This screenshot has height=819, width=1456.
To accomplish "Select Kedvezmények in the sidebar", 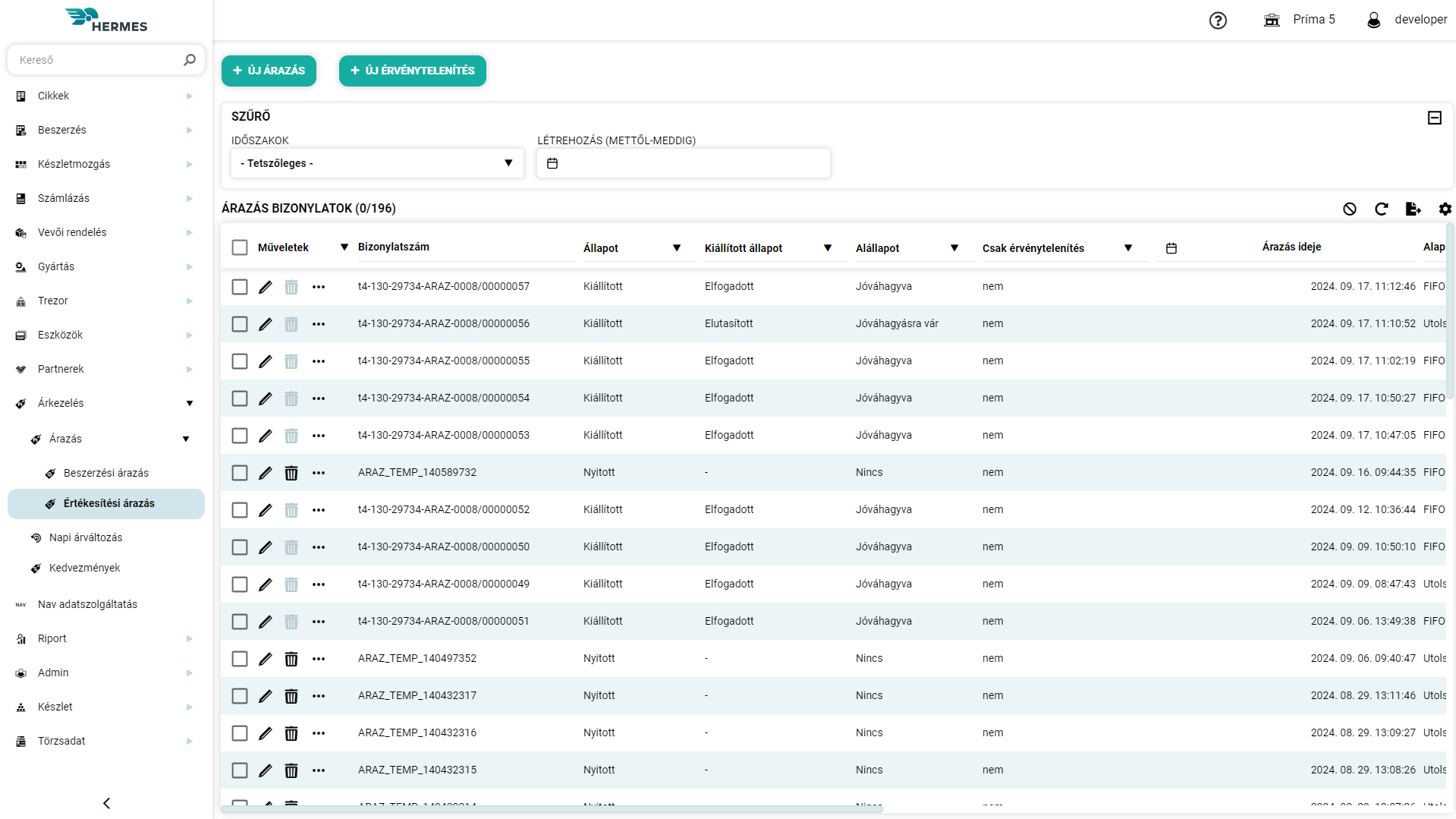I will point(84,567).
